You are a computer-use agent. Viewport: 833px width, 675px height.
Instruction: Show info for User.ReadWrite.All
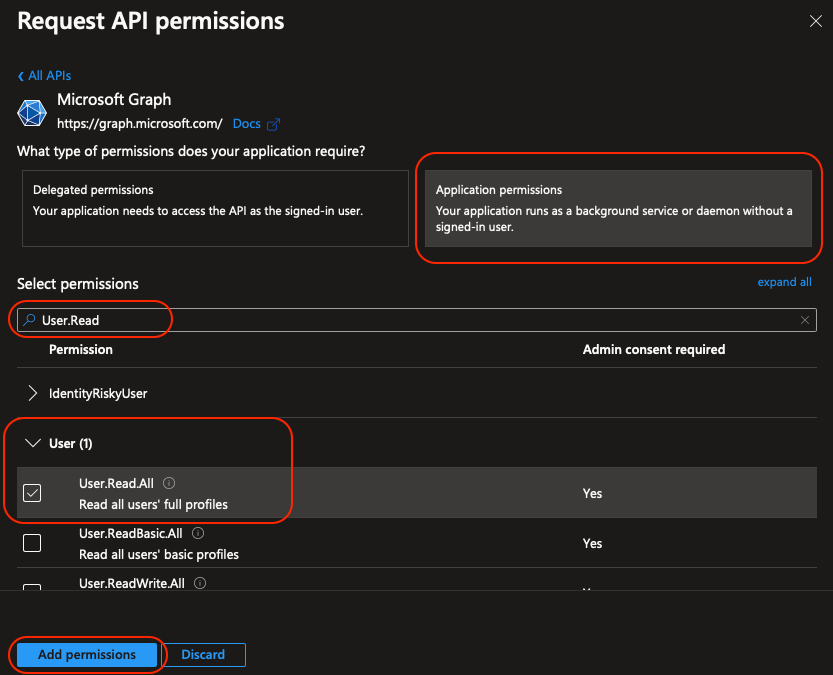(x=200, y=583)
